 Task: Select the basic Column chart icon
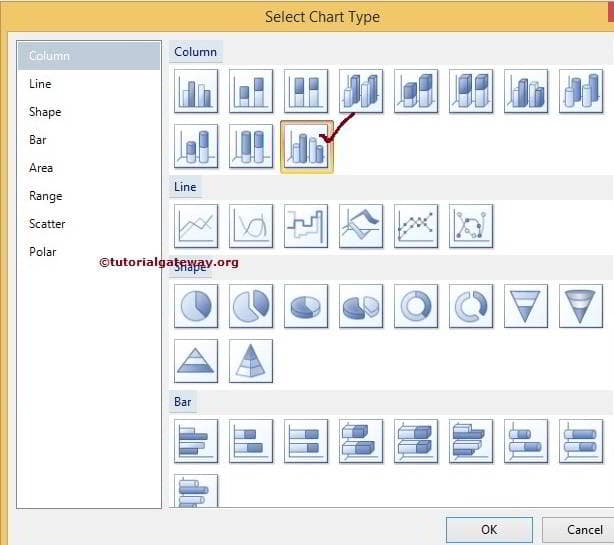[196, 91]
